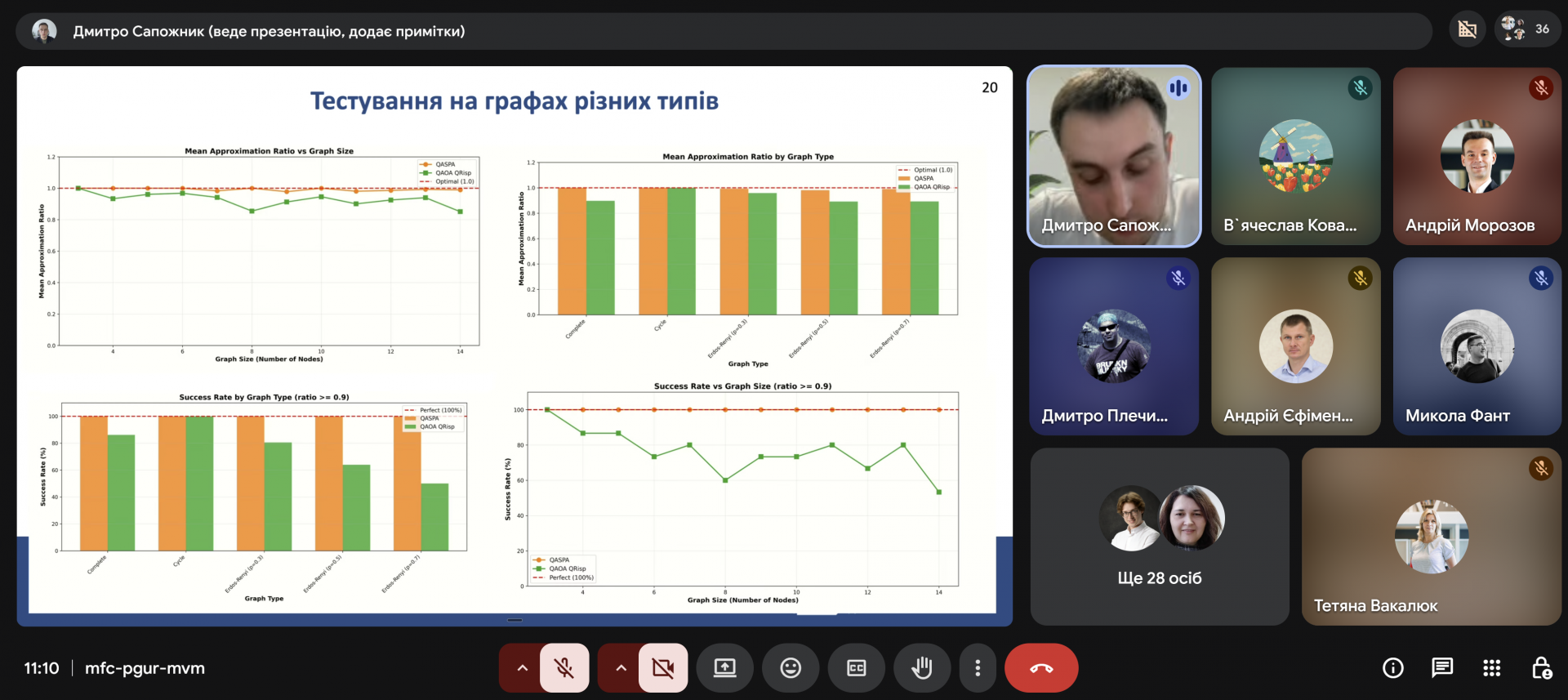Open the emoji reactions icon
1568x700 pixels.
pos(790,668)
